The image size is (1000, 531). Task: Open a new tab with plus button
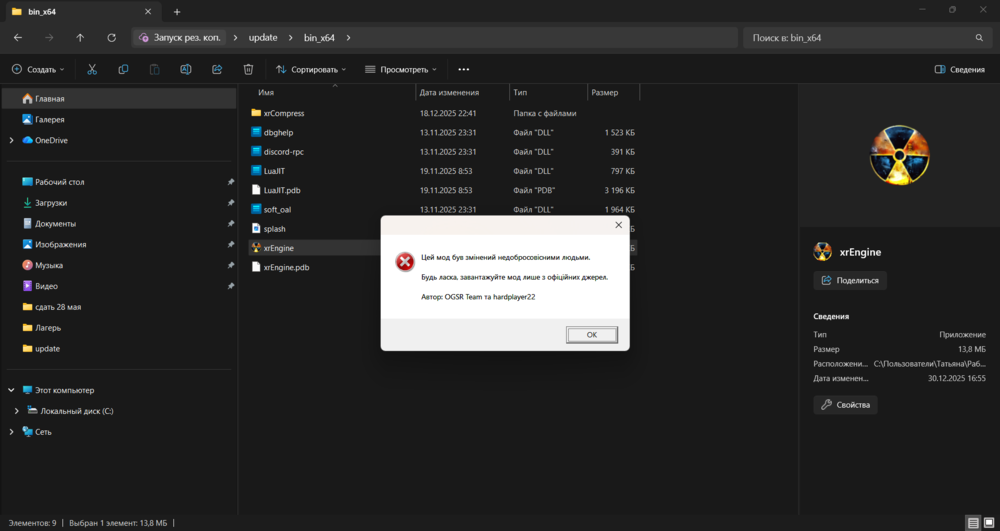pos(177,11)
